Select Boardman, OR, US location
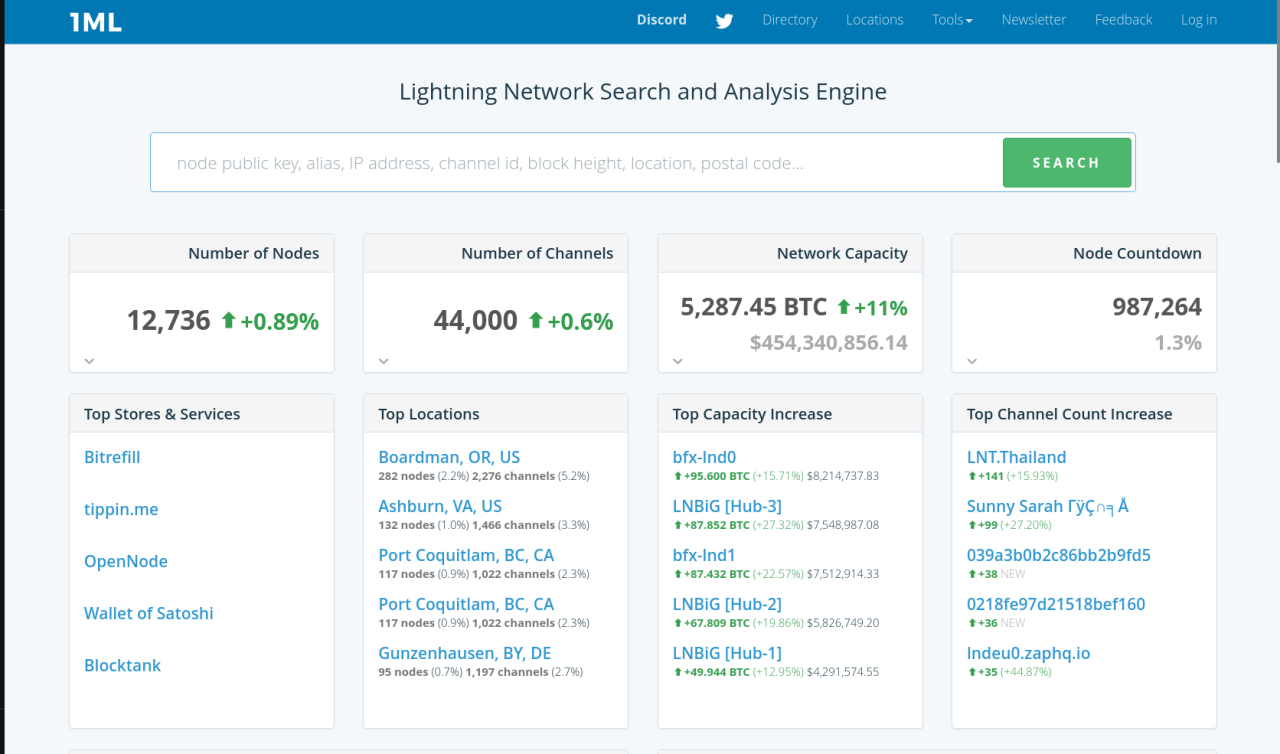 point(449,457)
